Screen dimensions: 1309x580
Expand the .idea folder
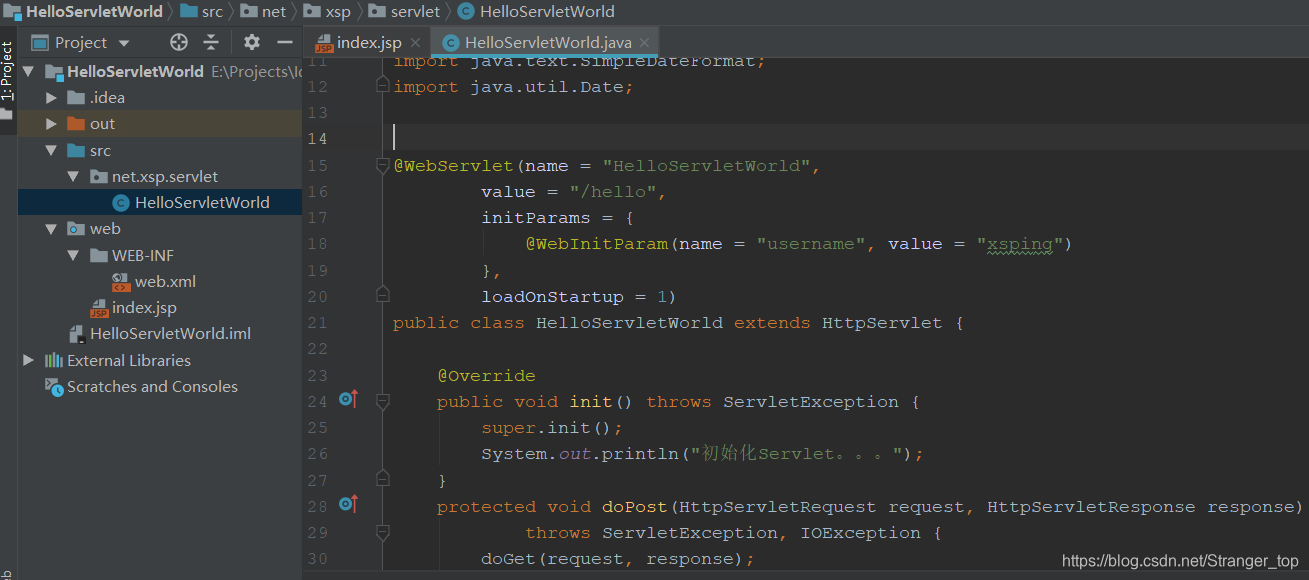tap(52, 98)
